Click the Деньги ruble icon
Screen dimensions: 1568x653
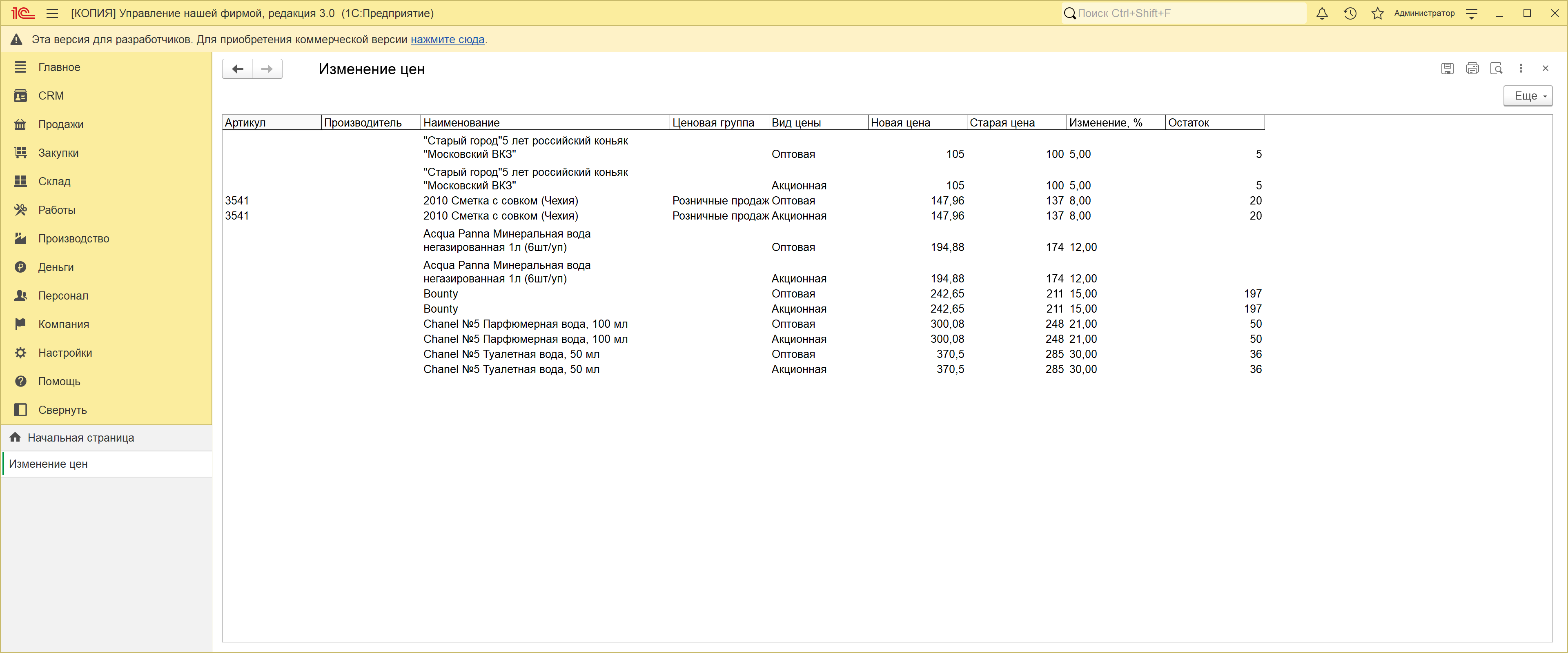[x=20, y=267]
